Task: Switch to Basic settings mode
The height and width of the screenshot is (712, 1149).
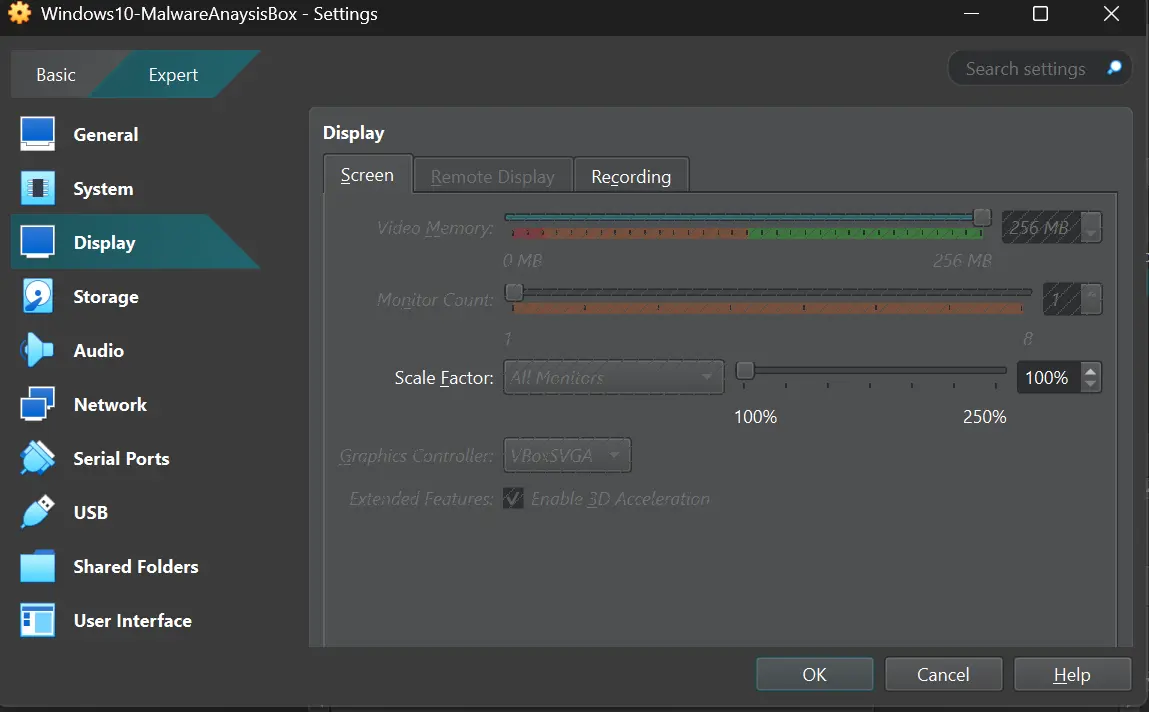Action: 56,75
